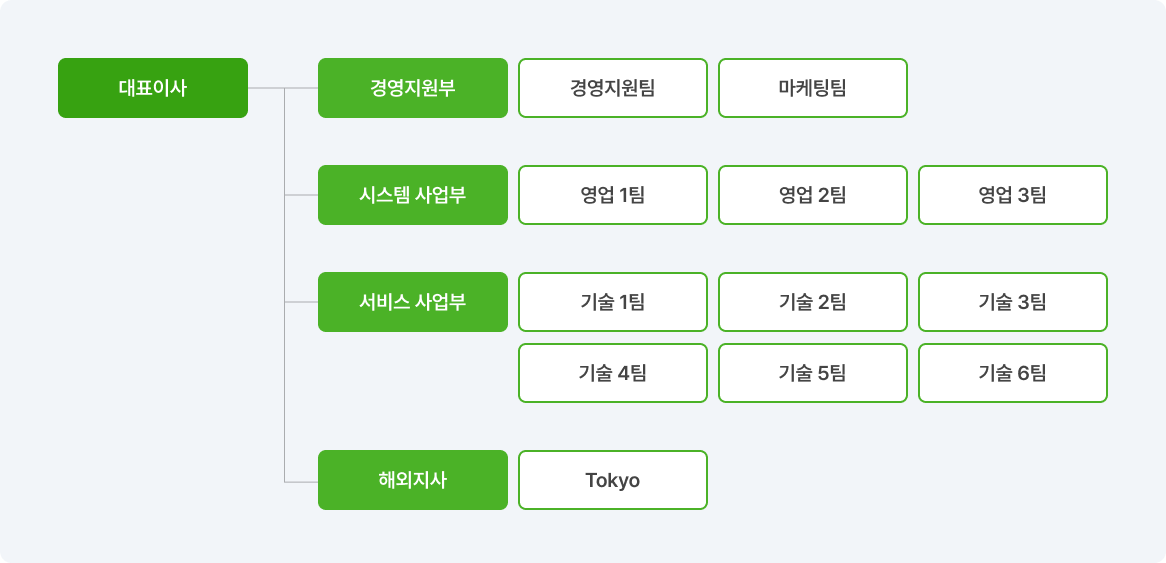The height and width of the screenshot is (563, 1166).
Task: Click the connector line left of 시스템 사업부
Action: coord(301,195)
